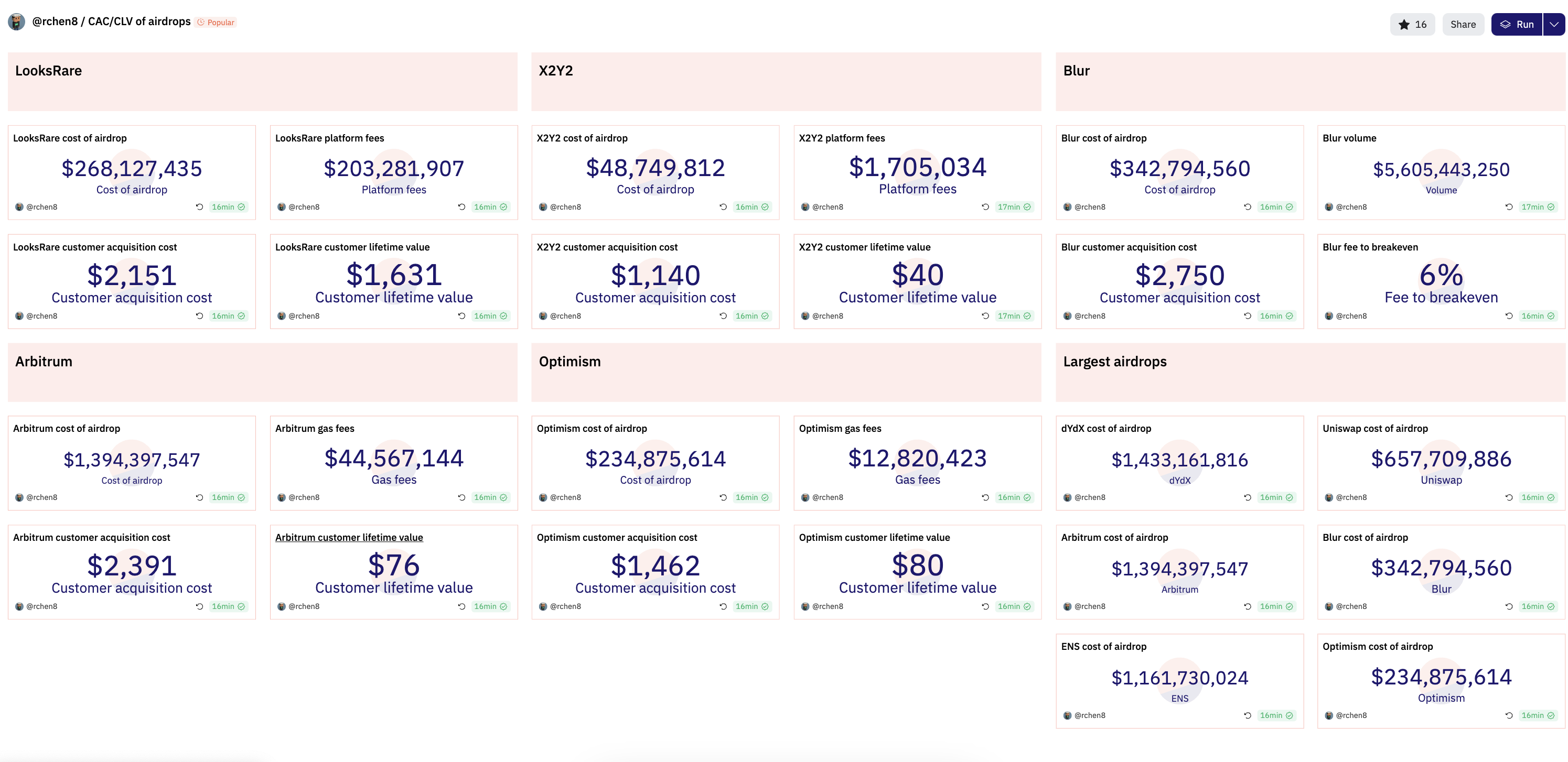Click the Popular badge
The width and height of the screenshot is (1568, 762).
216,23
